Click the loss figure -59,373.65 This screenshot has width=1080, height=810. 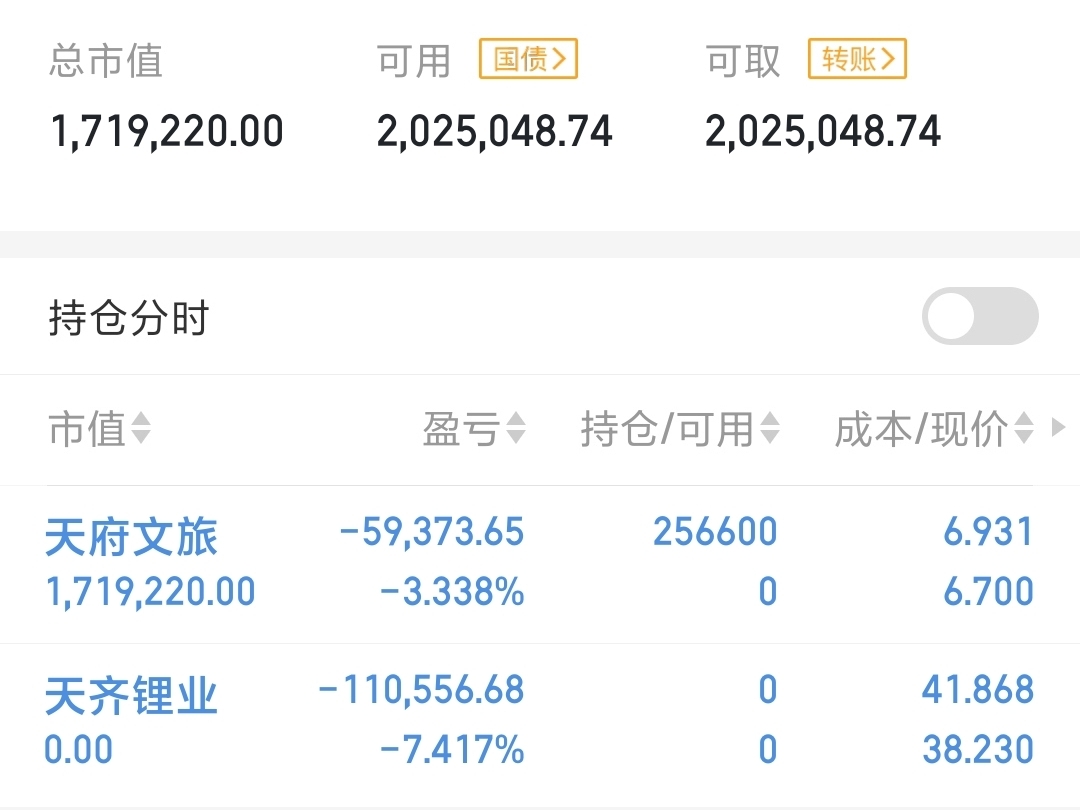point(432,532)
